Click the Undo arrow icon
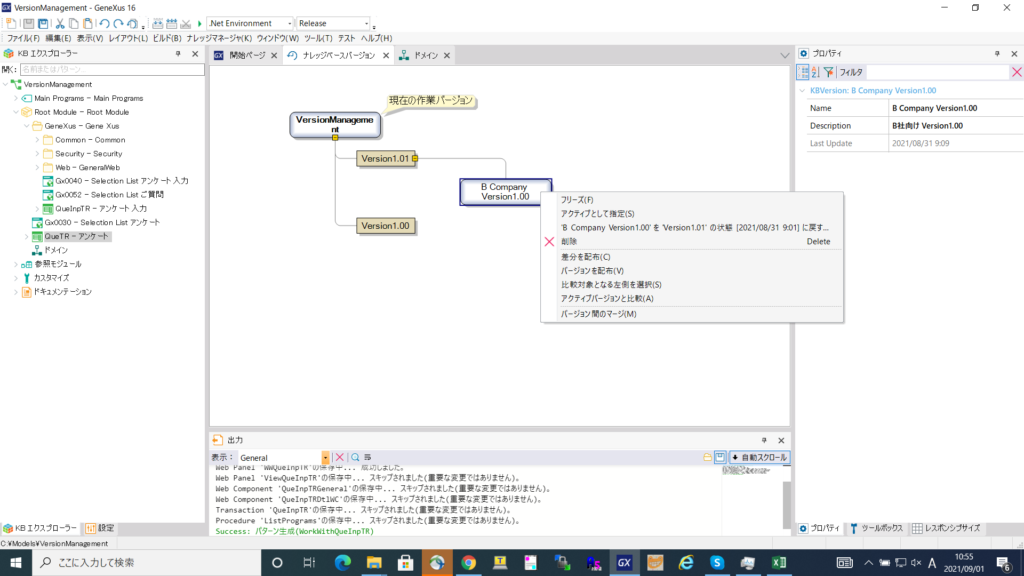The width and height of the screenshot is (1024, 576). 104,24
